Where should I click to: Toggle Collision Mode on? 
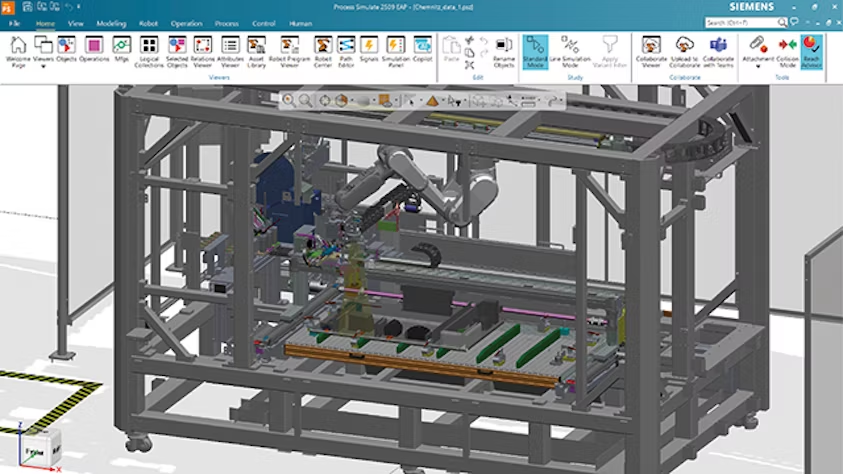[787, 50]
